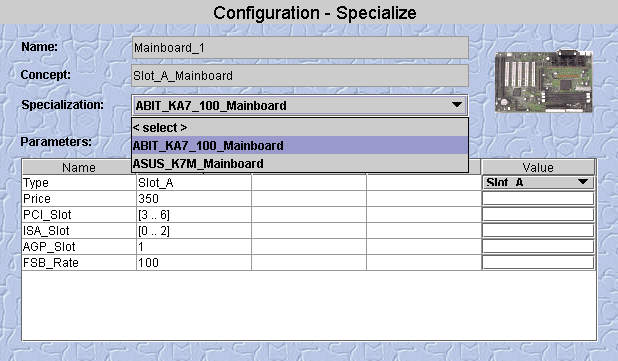This screenshot has height=361, width=618.
Task: Click the 100 cell in FSB_Rate row
Action: [x=194, y=262]
